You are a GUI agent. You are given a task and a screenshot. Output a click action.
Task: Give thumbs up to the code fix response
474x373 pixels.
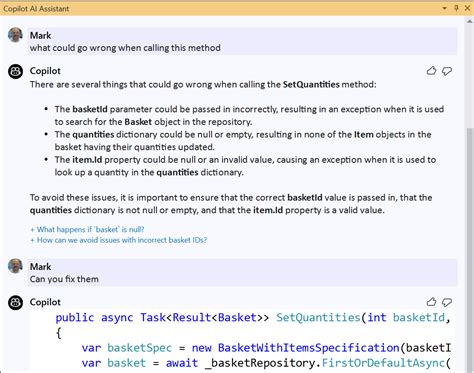431,302
